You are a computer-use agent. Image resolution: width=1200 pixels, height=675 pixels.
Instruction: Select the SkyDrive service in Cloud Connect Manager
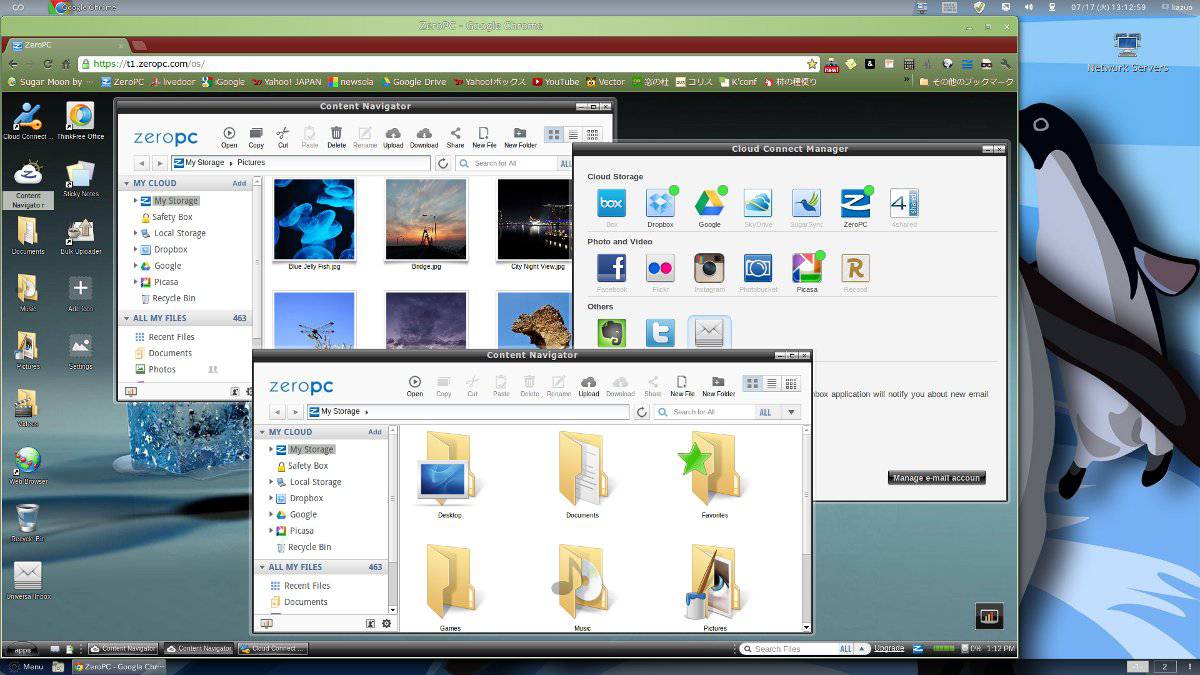758,208
